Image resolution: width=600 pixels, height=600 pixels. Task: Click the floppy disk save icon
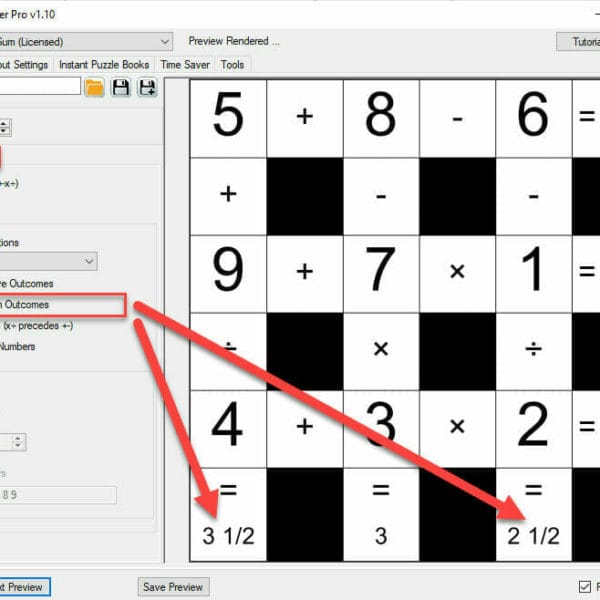[121, 88]
